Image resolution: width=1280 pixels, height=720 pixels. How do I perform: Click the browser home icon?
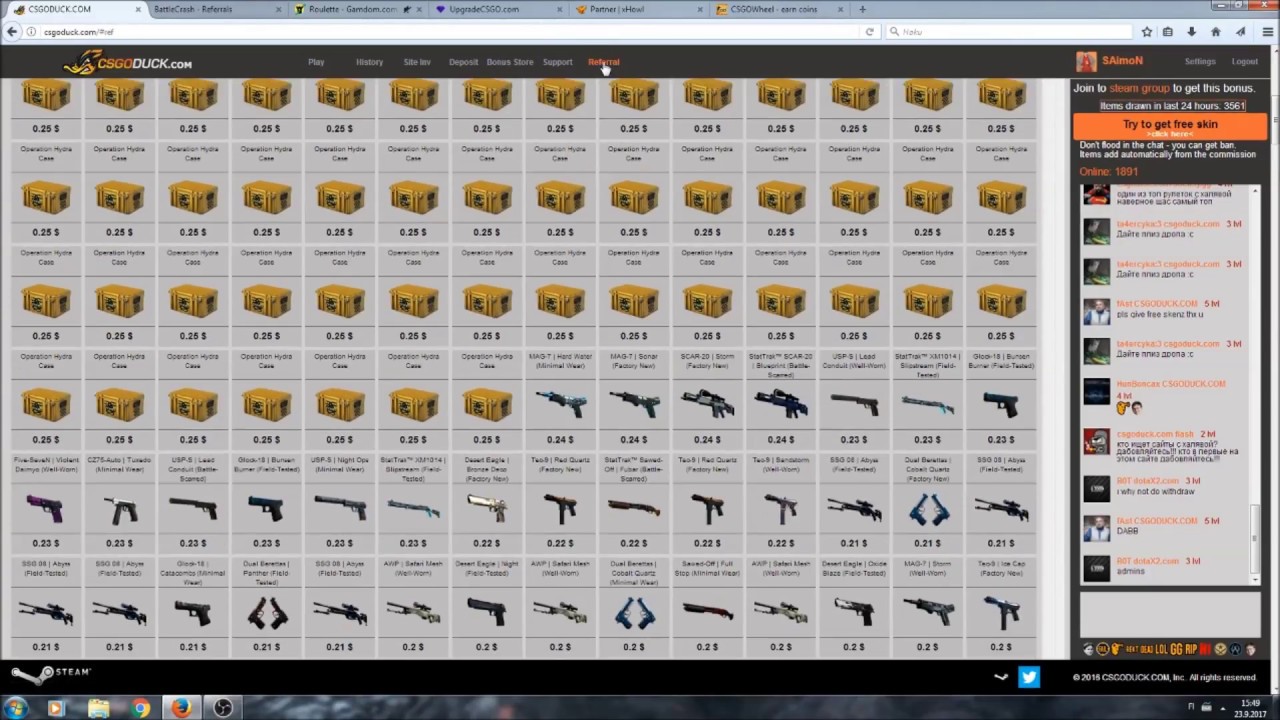pyautogui.click(x=1216, y=32)
